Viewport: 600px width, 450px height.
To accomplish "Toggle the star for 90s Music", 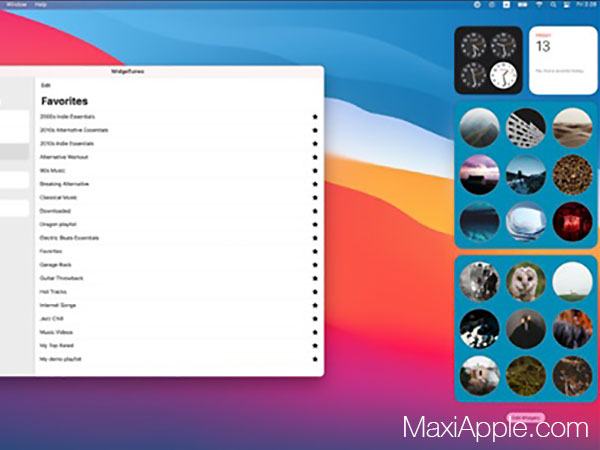I will coord(315,171).
